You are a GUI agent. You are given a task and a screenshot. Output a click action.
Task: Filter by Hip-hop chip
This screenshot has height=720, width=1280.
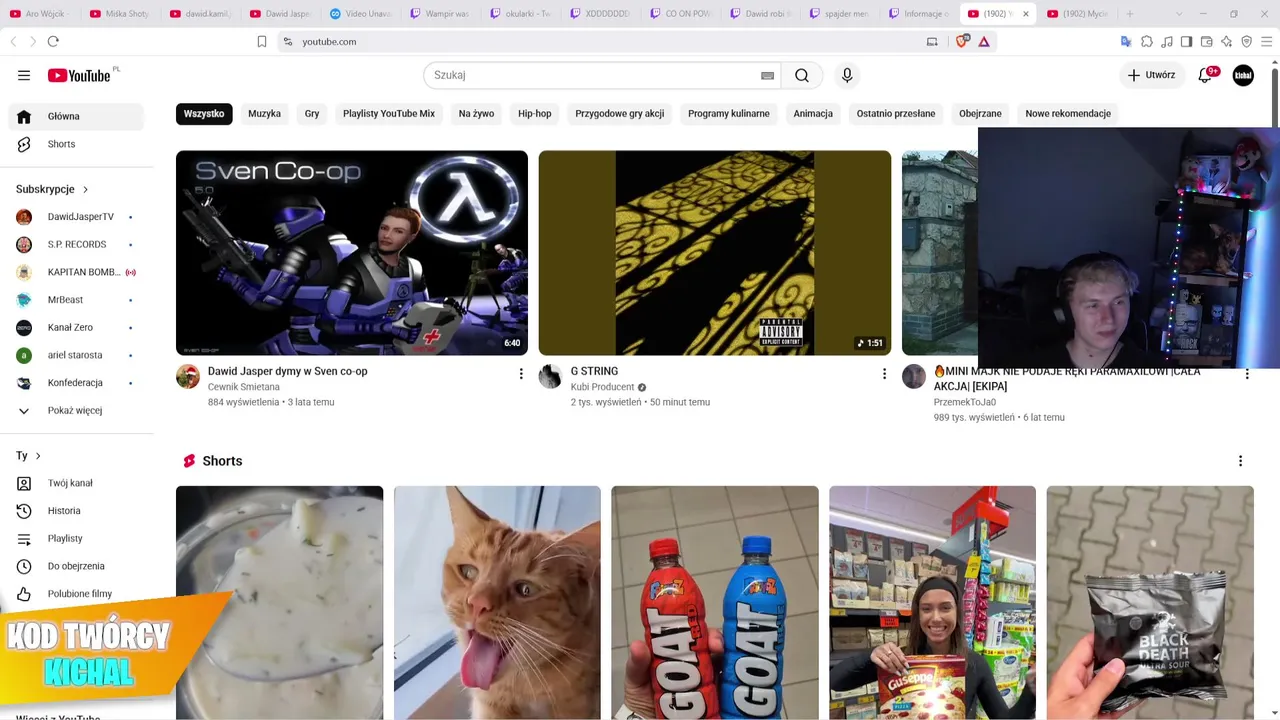(535, 114)
